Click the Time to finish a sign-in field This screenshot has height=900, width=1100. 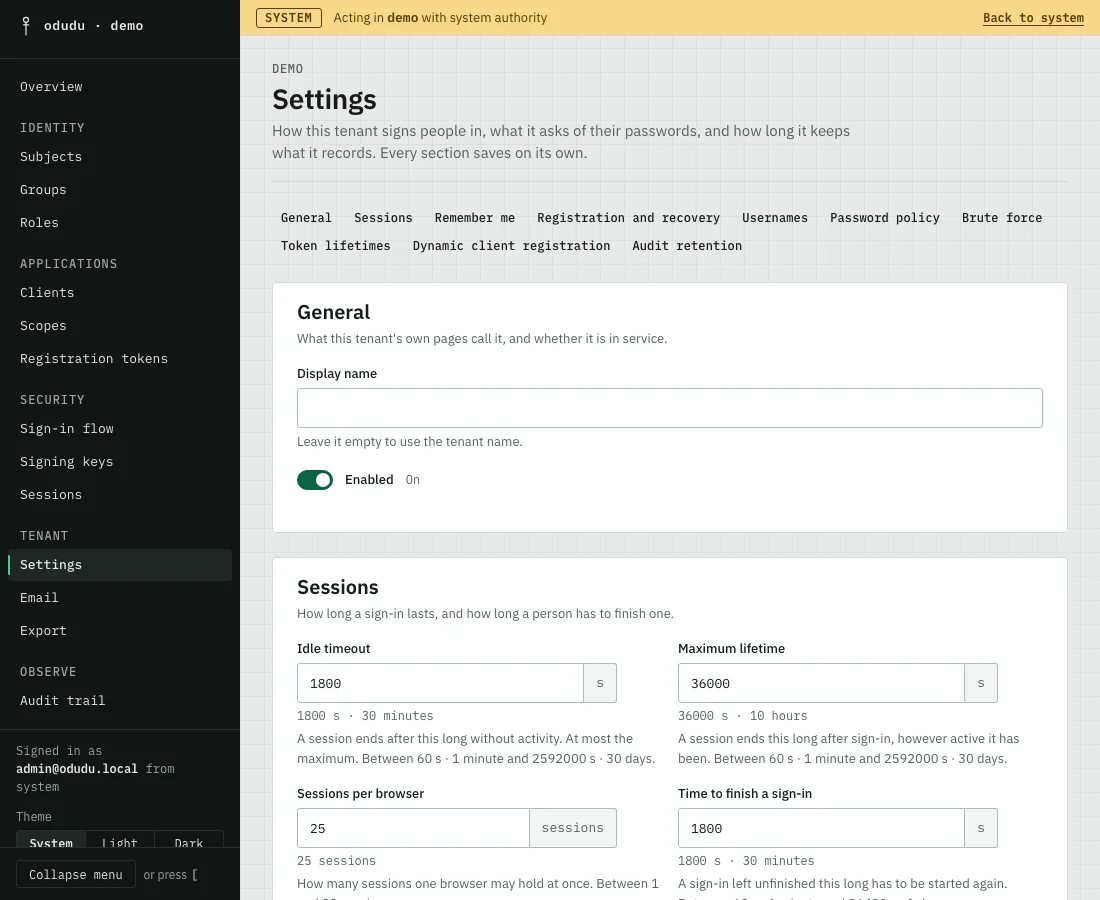[821, 828]
